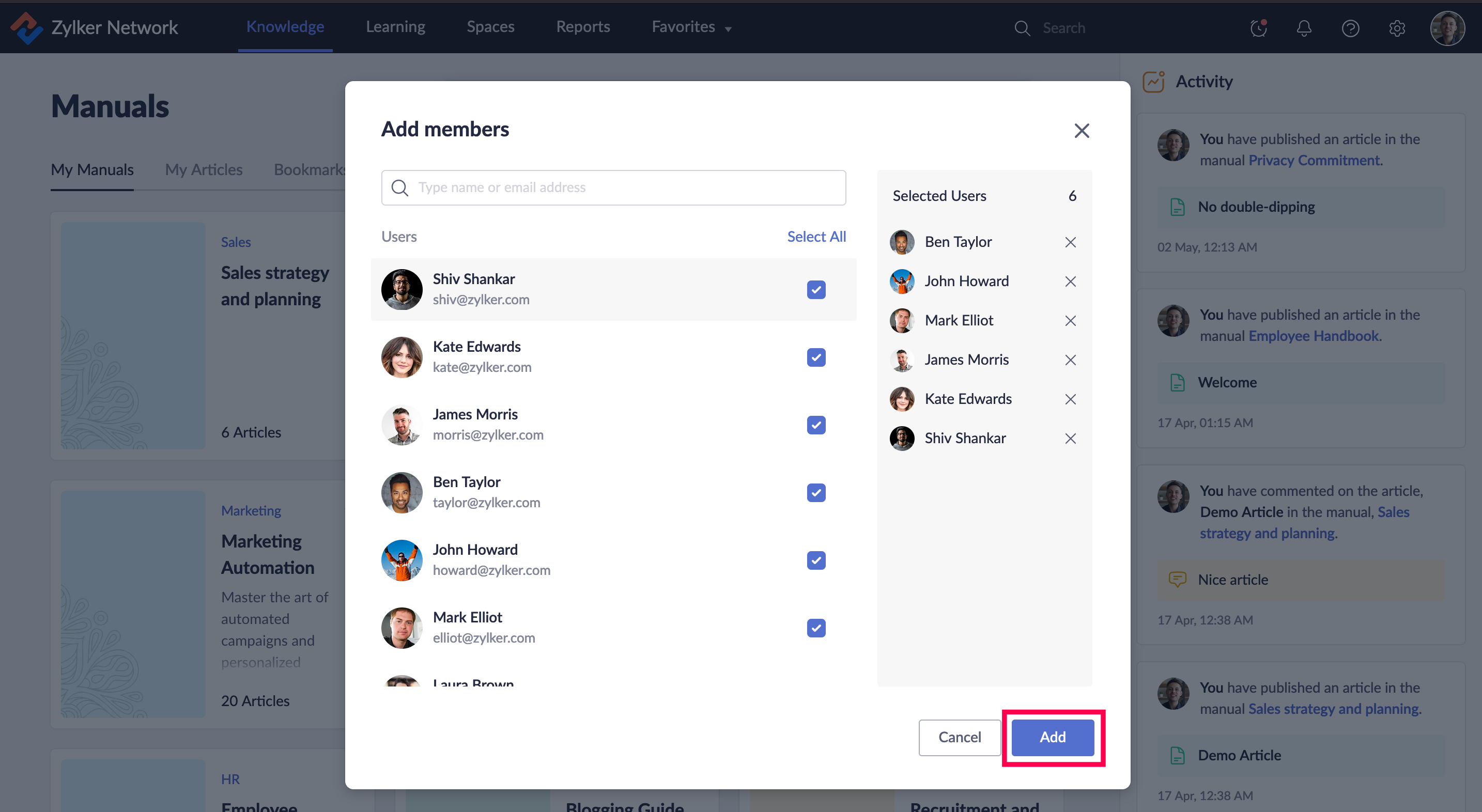The image size is (1482, 812).
Task: Open the HR category link
Action: (x=230, y=779)
